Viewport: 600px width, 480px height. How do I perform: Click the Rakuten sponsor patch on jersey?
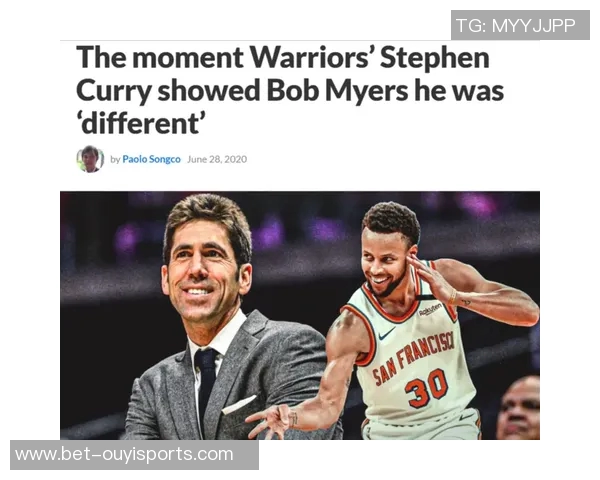point(430,309)
